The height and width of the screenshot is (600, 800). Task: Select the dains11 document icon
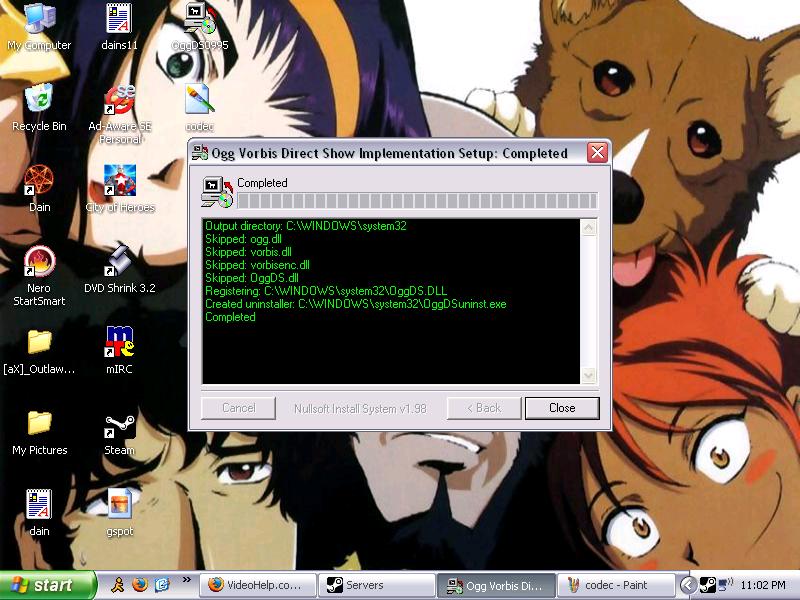pos(119,27)
